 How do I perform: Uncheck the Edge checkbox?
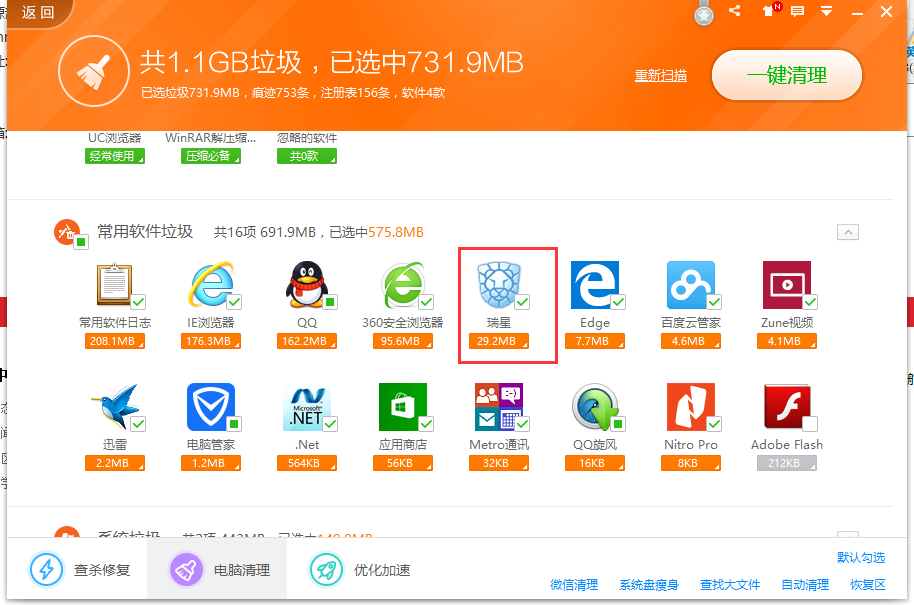coord(618,302)
